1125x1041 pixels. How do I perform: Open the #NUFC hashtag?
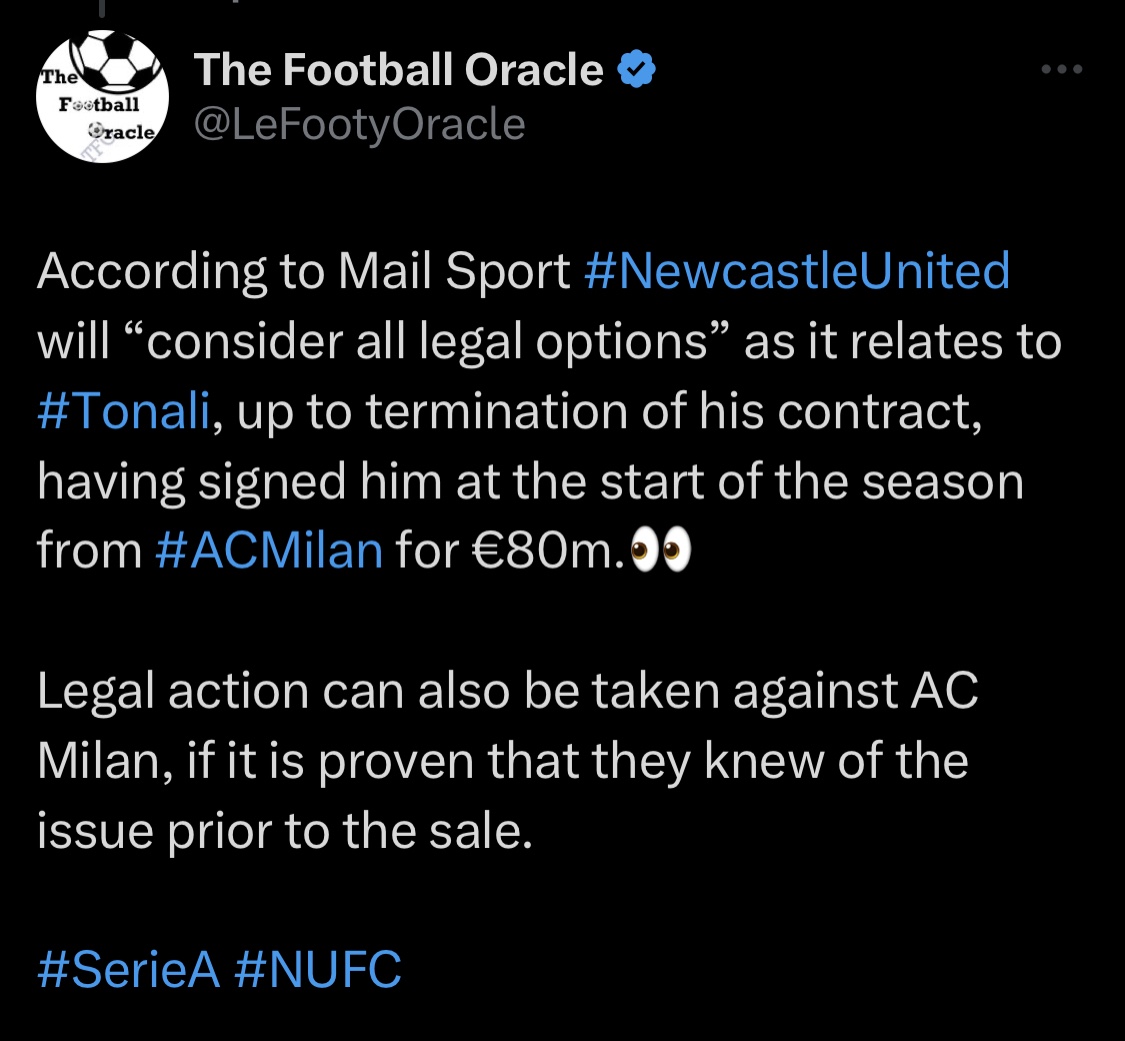[x=318, y=970]
